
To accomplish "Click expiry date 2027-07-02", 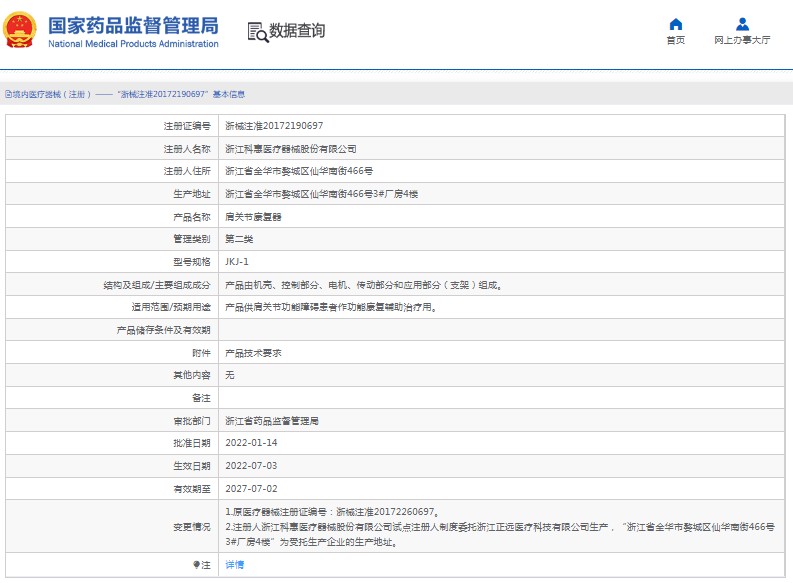I will tap(251, 489).
